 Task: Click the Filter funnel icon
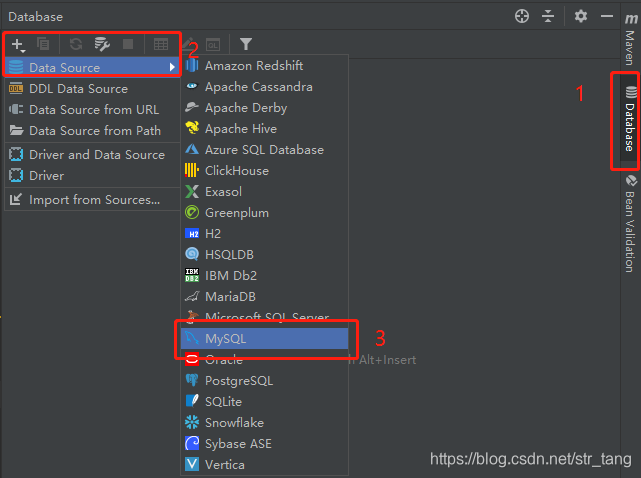(x=246, y=44)
